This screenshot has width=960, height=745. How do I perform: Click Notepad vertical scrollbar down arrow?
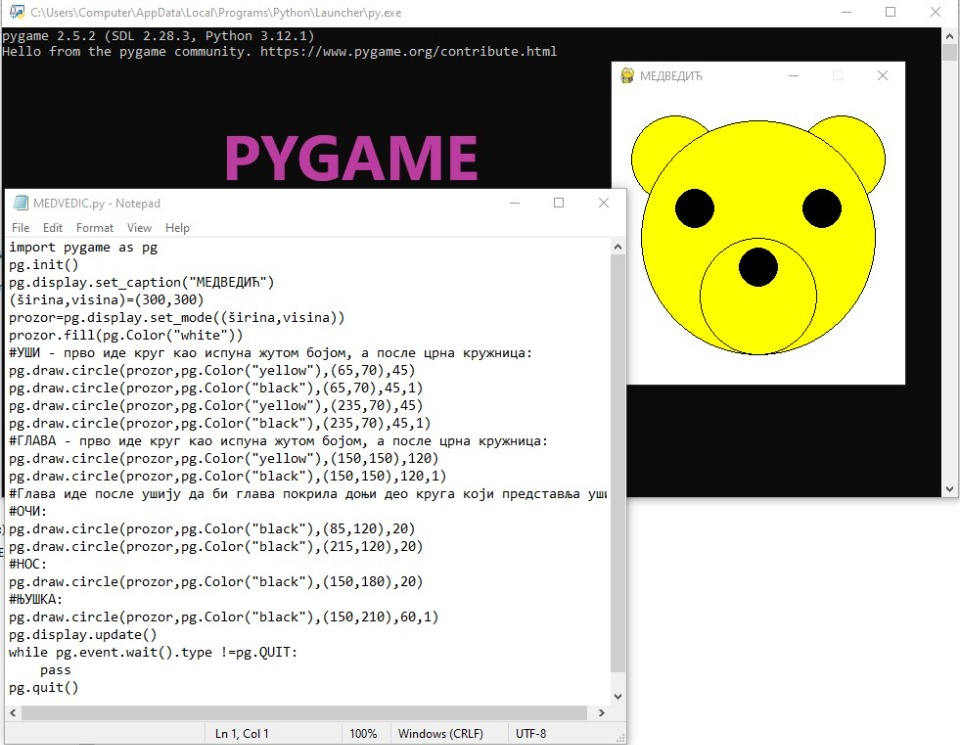pyautogui.click(x=618, y=696)
